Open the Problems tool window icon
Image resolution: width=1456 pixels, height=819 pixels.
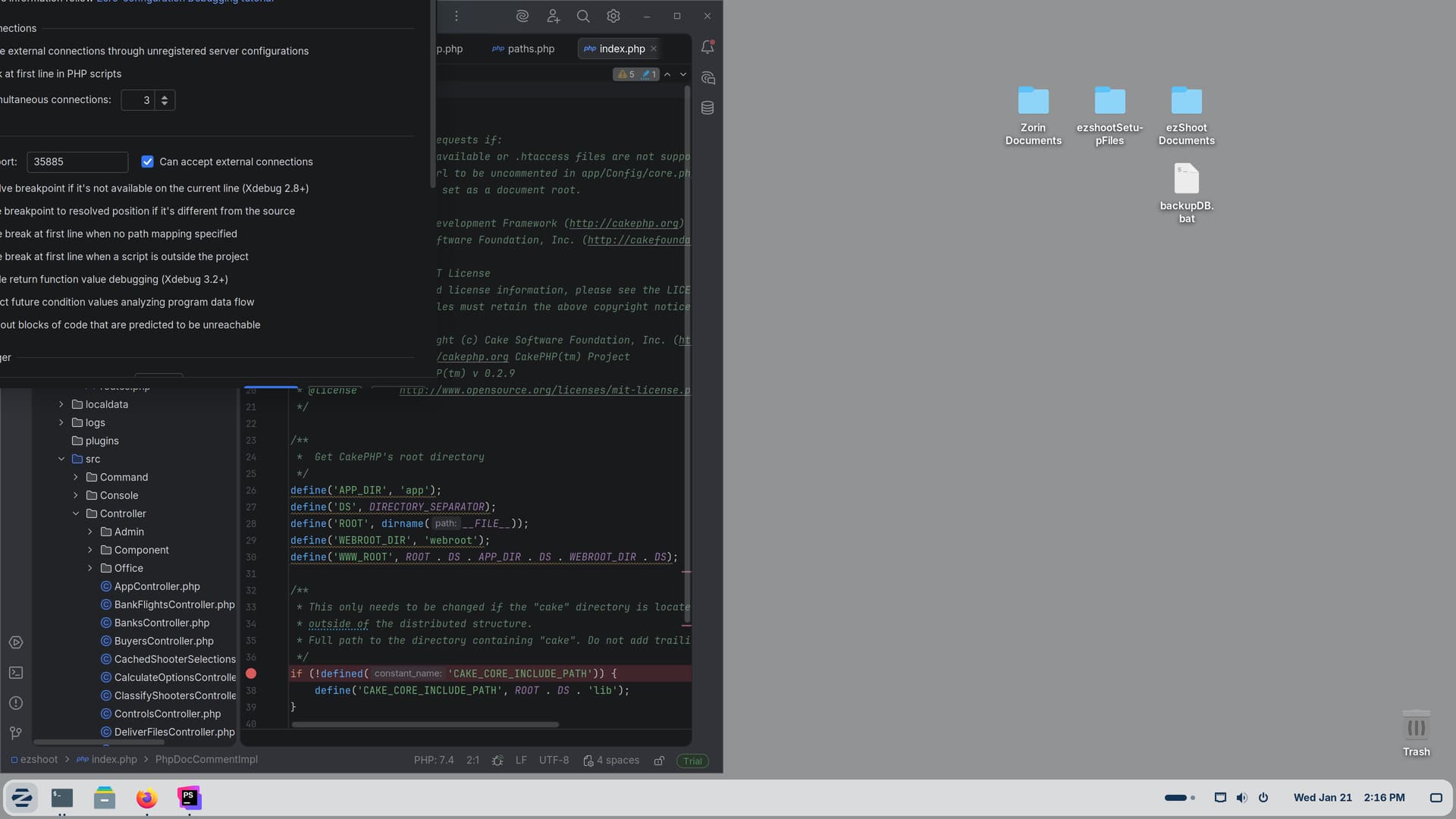16,703
